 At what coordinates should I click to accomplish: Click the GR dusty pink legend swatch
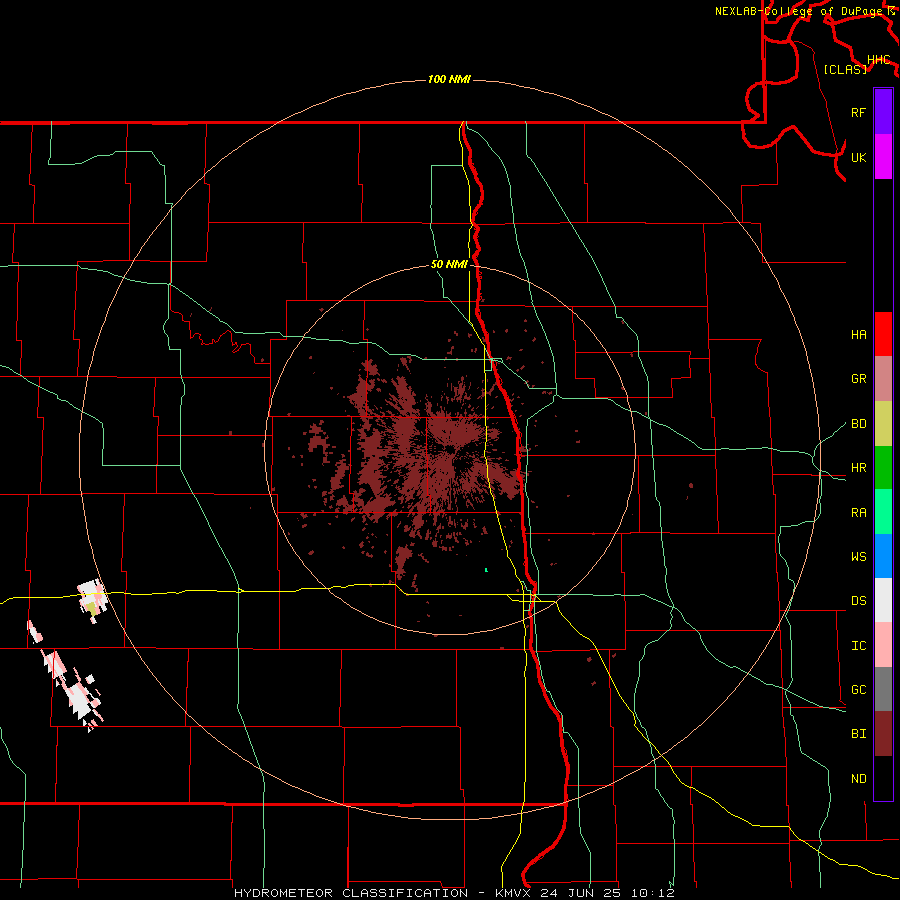(x=883, y=378)
